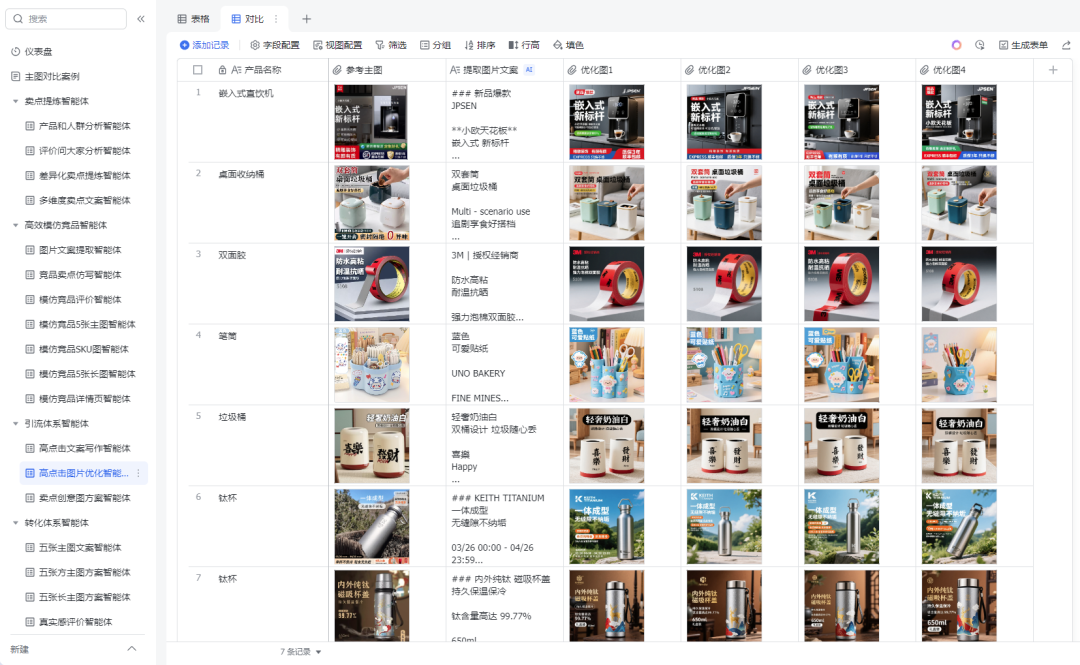Click the colorful gradient circle icon

pos(957,45)
